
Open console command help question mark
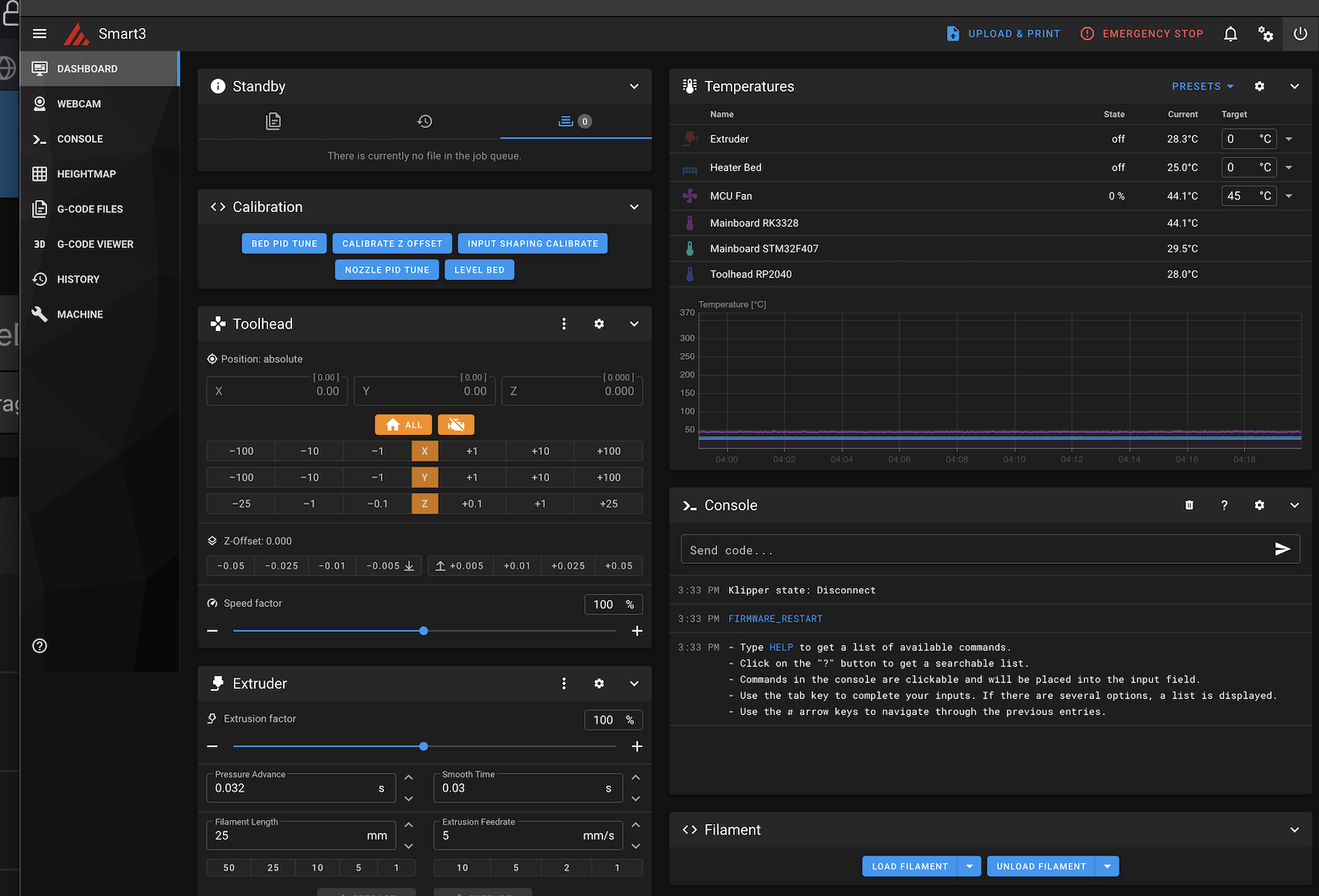pyautogui.click(x=1224, y=505)
